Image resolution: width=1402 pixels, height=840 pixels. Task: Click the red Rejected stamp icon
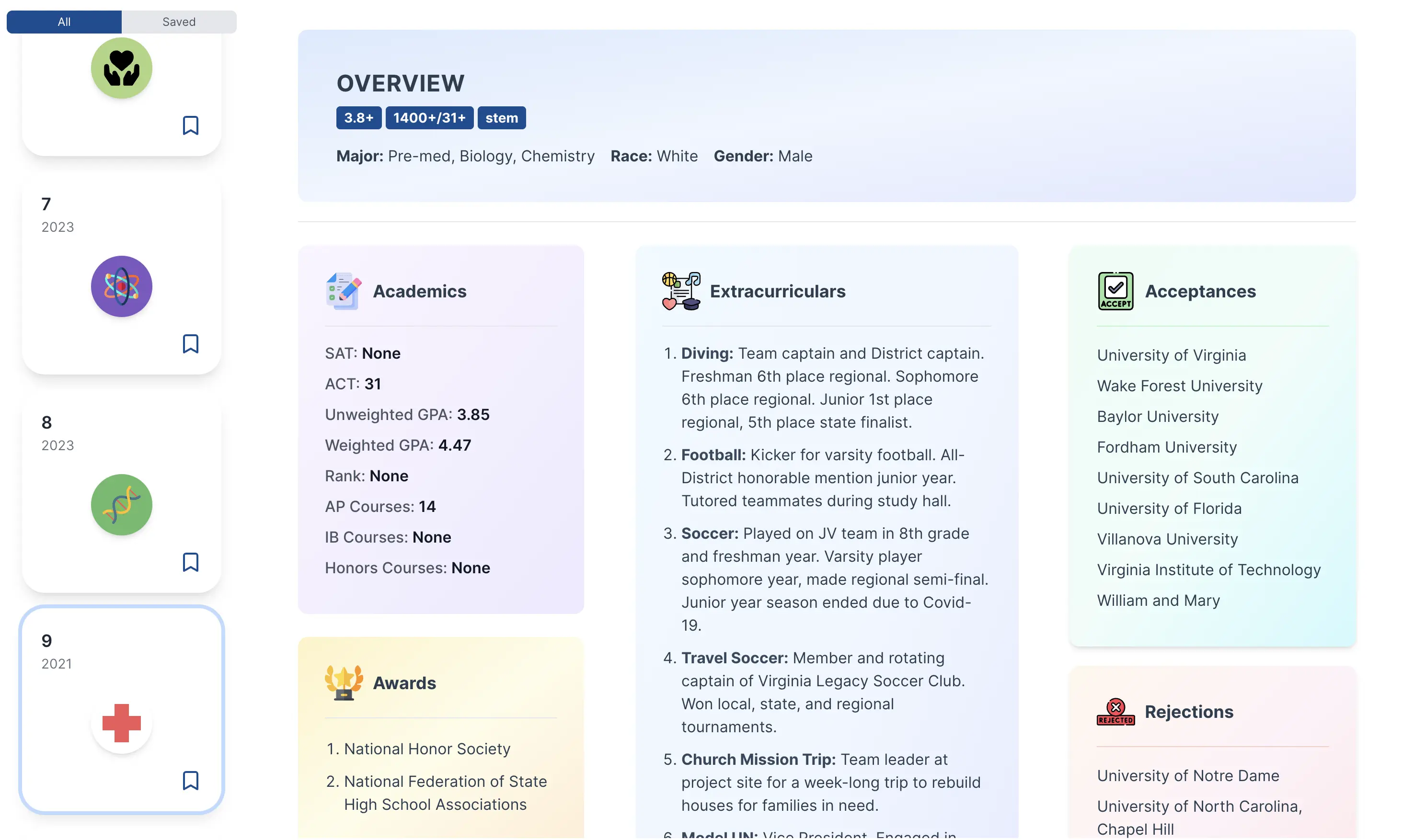[x=1115, y=712]
